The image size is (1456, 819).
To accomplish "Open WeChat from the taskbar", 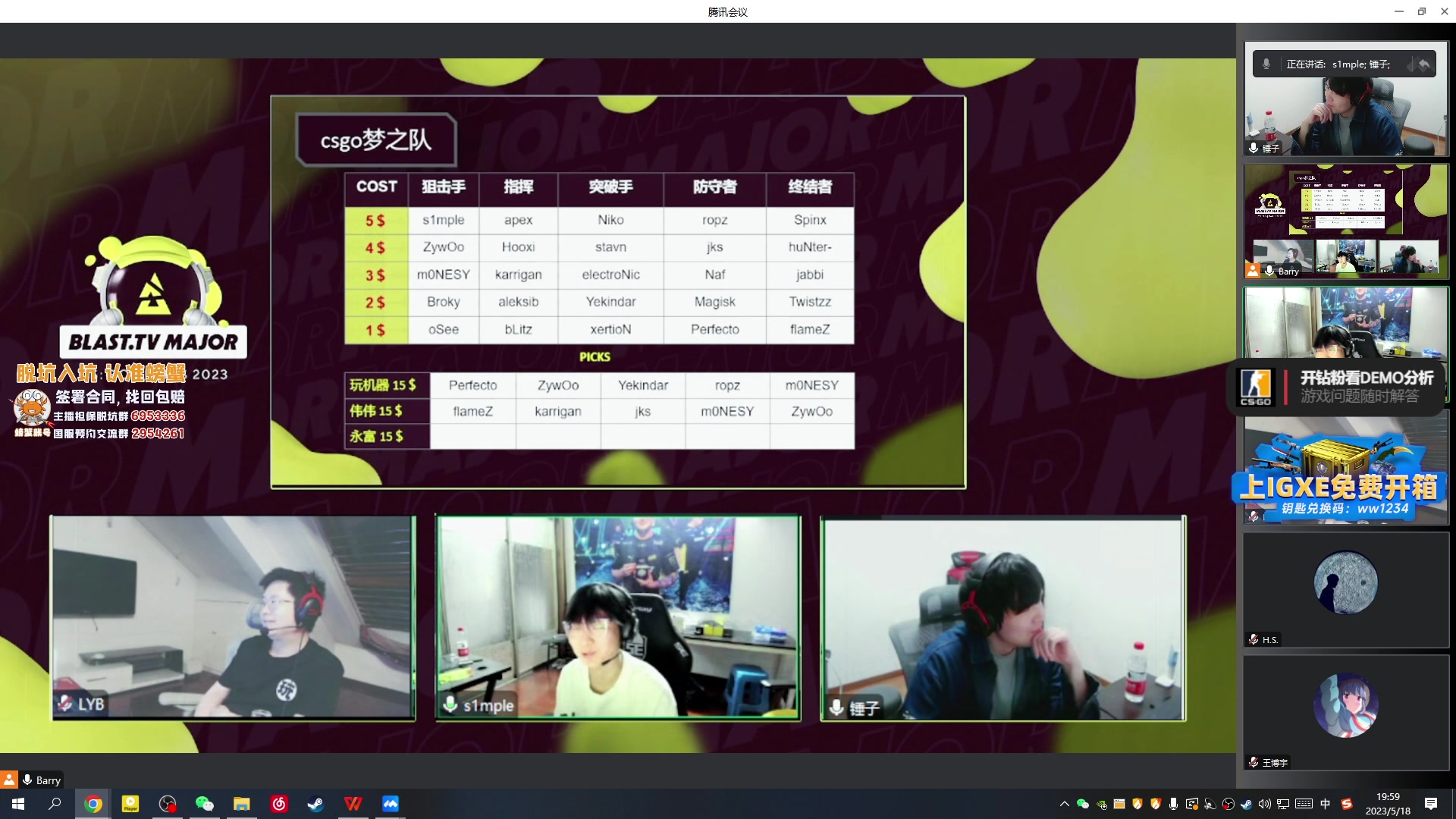I will (x=204, y=803).
